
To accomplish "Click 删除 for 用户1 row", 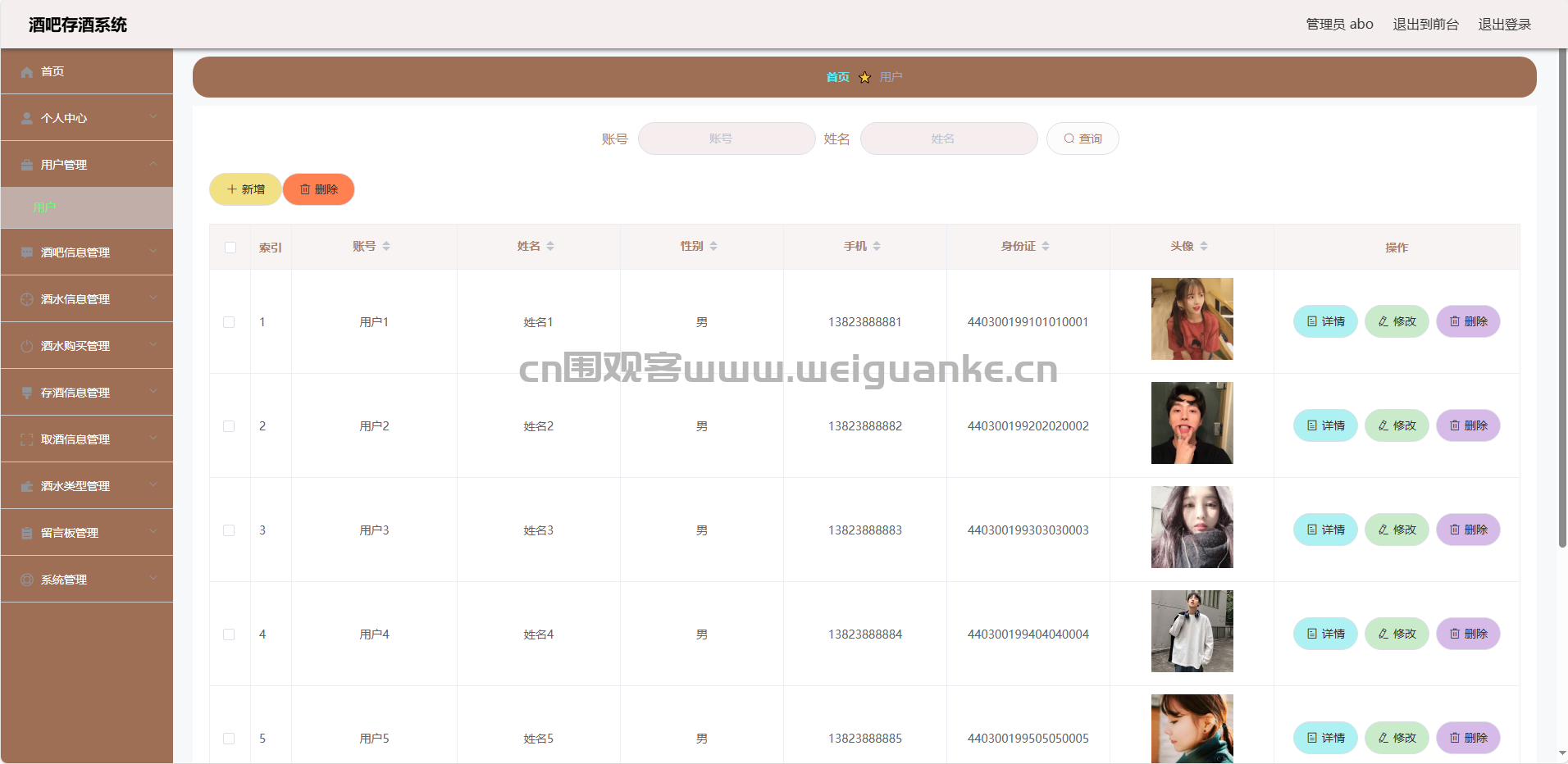I will click(x=1468, y=321).
